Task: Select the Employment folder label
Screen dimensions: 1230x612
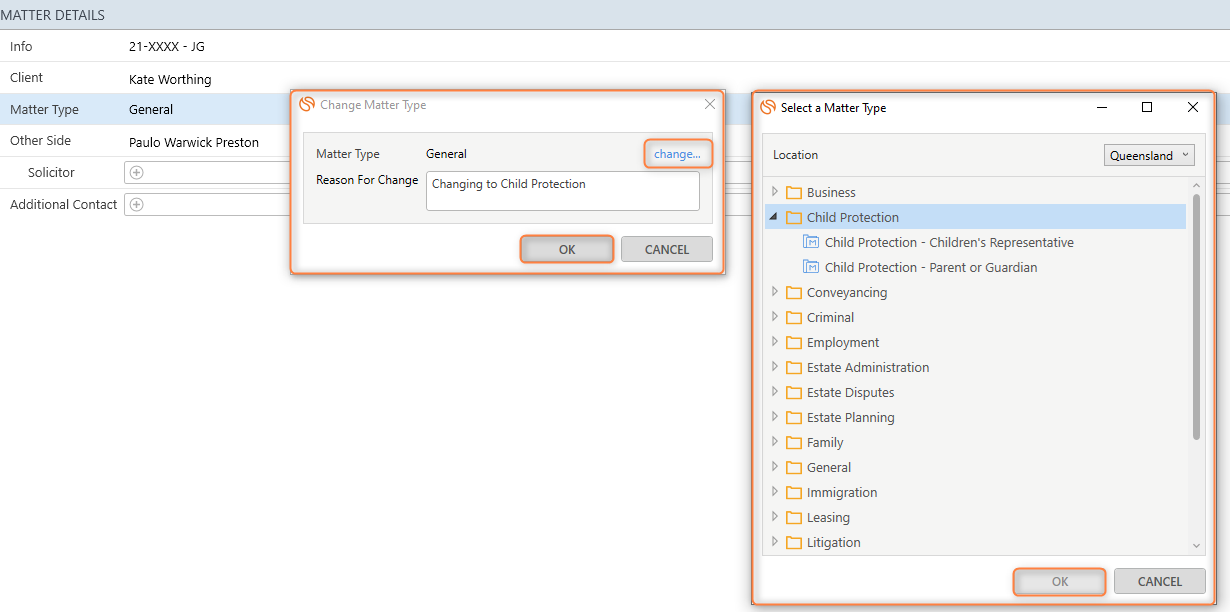Action: point(843,342)
